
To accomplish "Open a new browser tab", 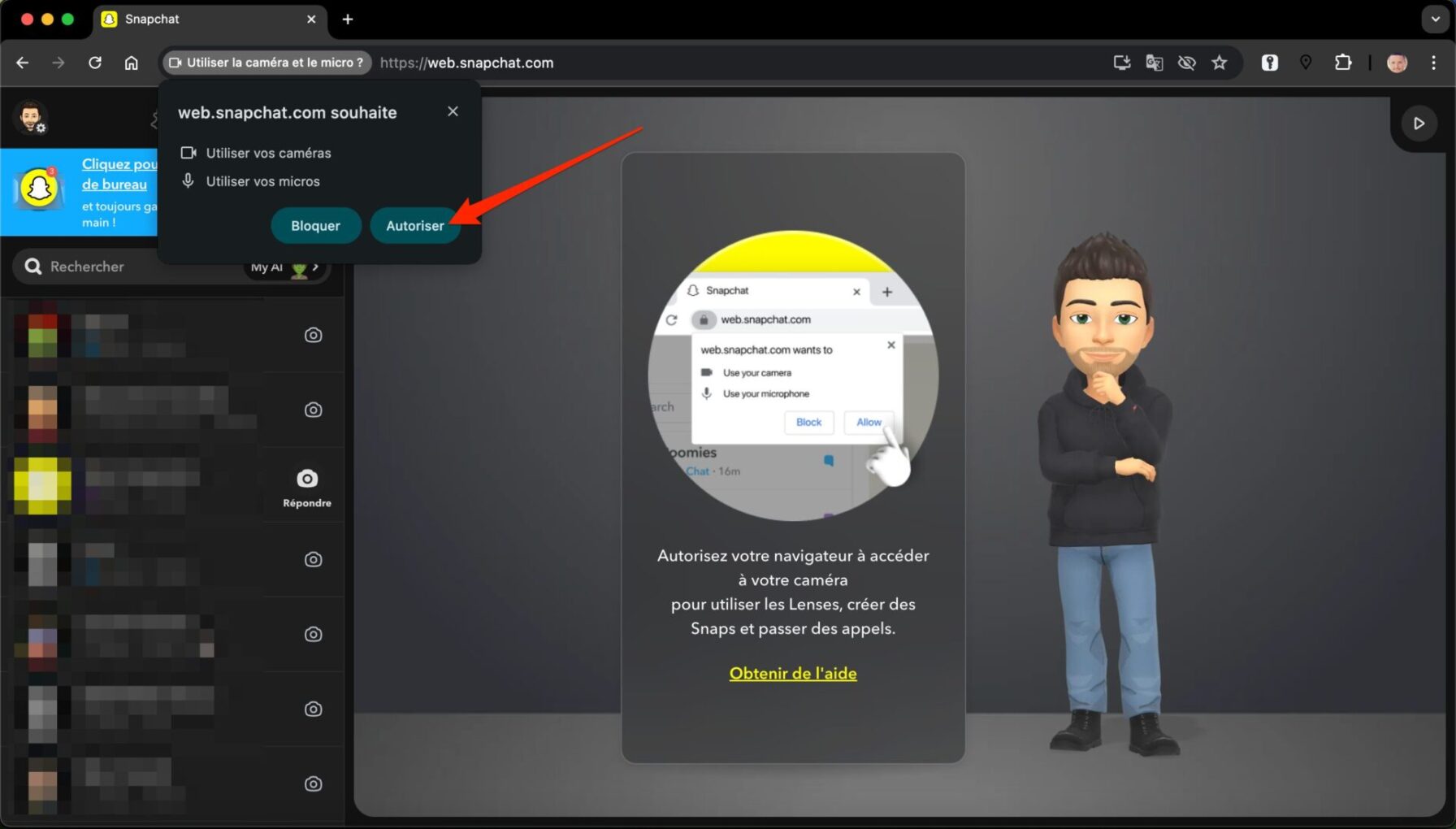I will click(348, 19).
